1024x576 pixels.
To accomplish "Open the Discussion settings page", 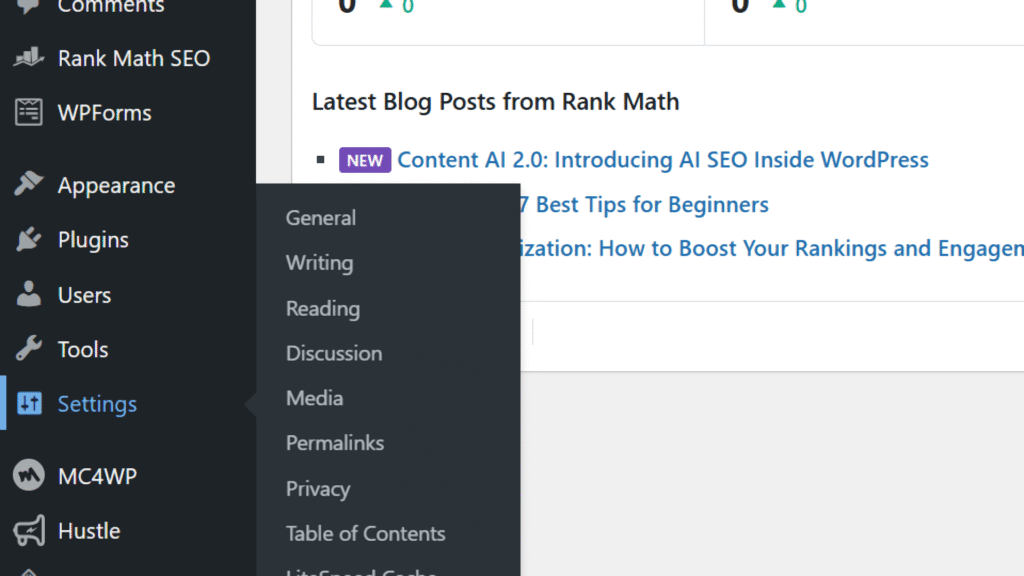I will pos(333,353).
